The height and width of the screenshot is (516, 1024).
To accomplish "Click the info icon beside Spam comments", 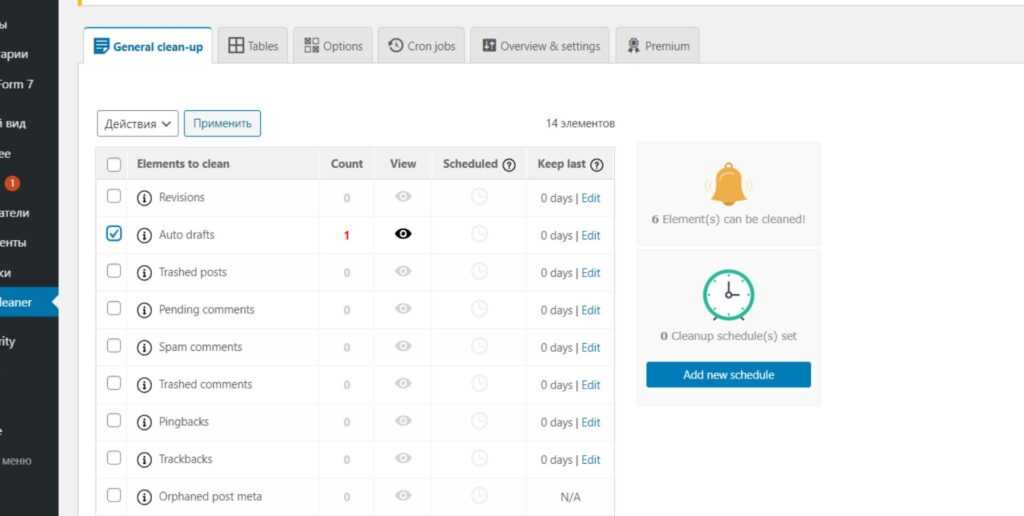I will [x=144, y=348].
